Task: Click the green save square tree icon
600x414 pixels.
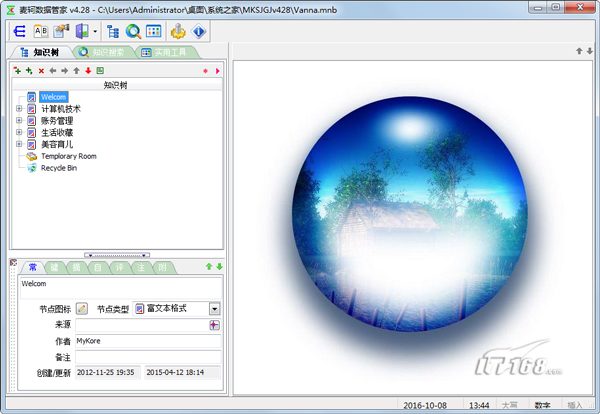Action: [x=100, y=70]
